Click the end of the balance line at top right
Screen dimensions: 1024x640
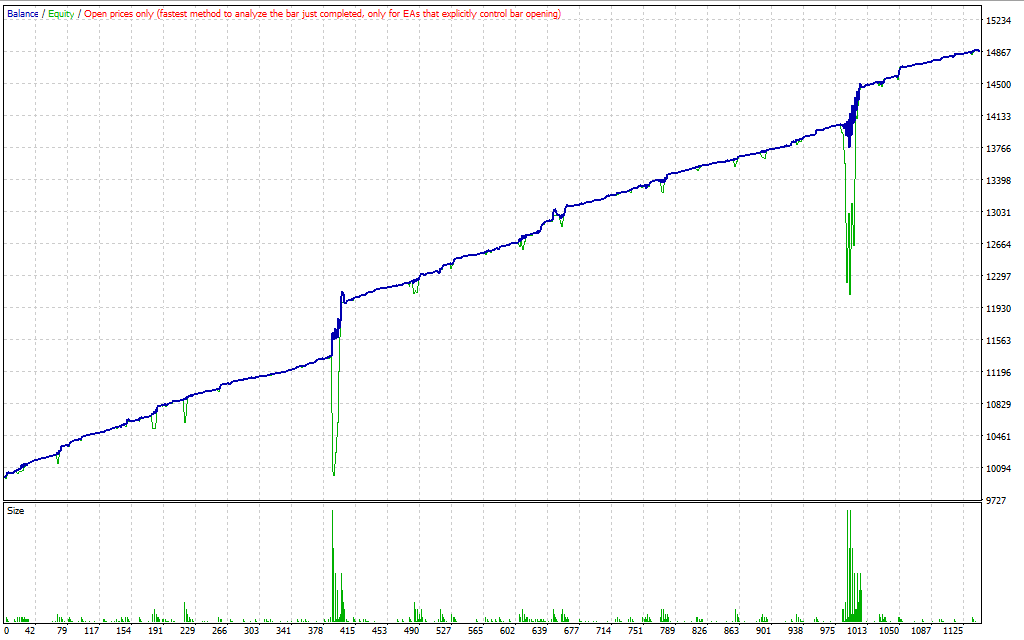click(978, 50)
